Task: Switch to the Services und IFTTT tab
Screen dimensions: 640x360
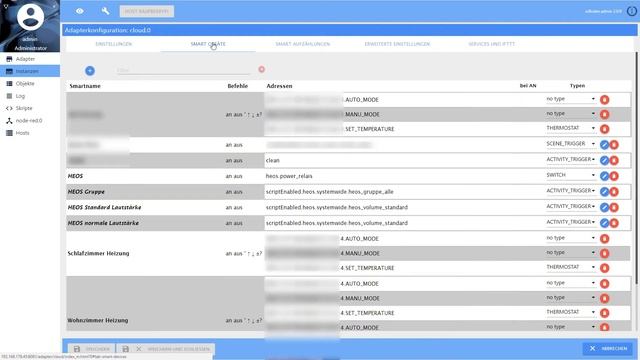Action: coord(491,44)
